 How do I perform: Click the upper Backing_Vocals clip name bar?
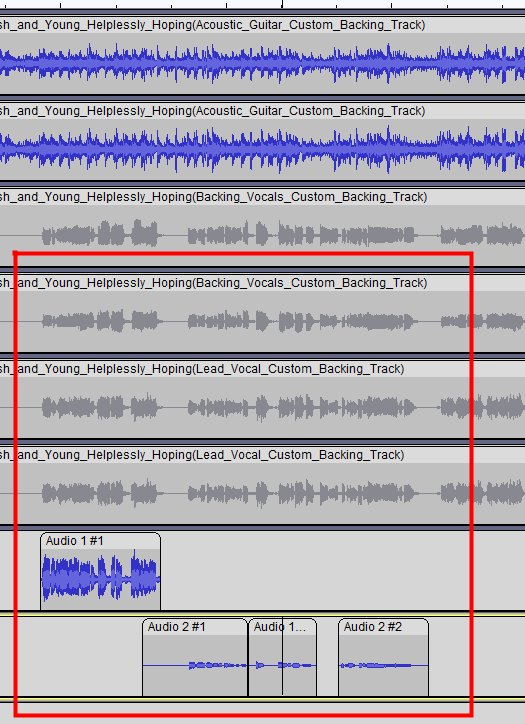pyautogui.click(x=262, y=197)
